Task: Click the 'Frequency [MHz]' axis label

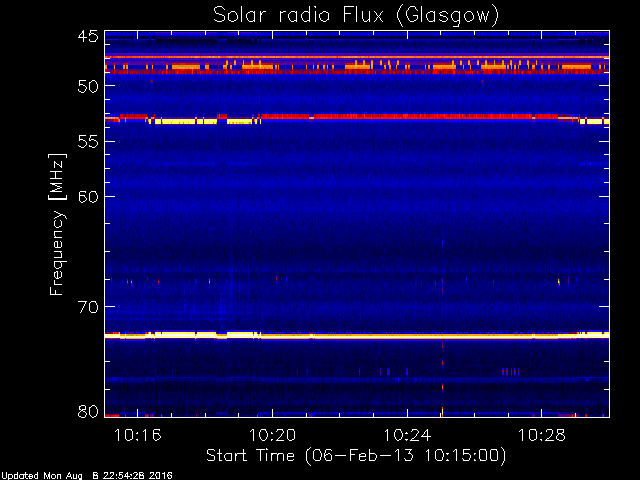Action: click(57, 224)
